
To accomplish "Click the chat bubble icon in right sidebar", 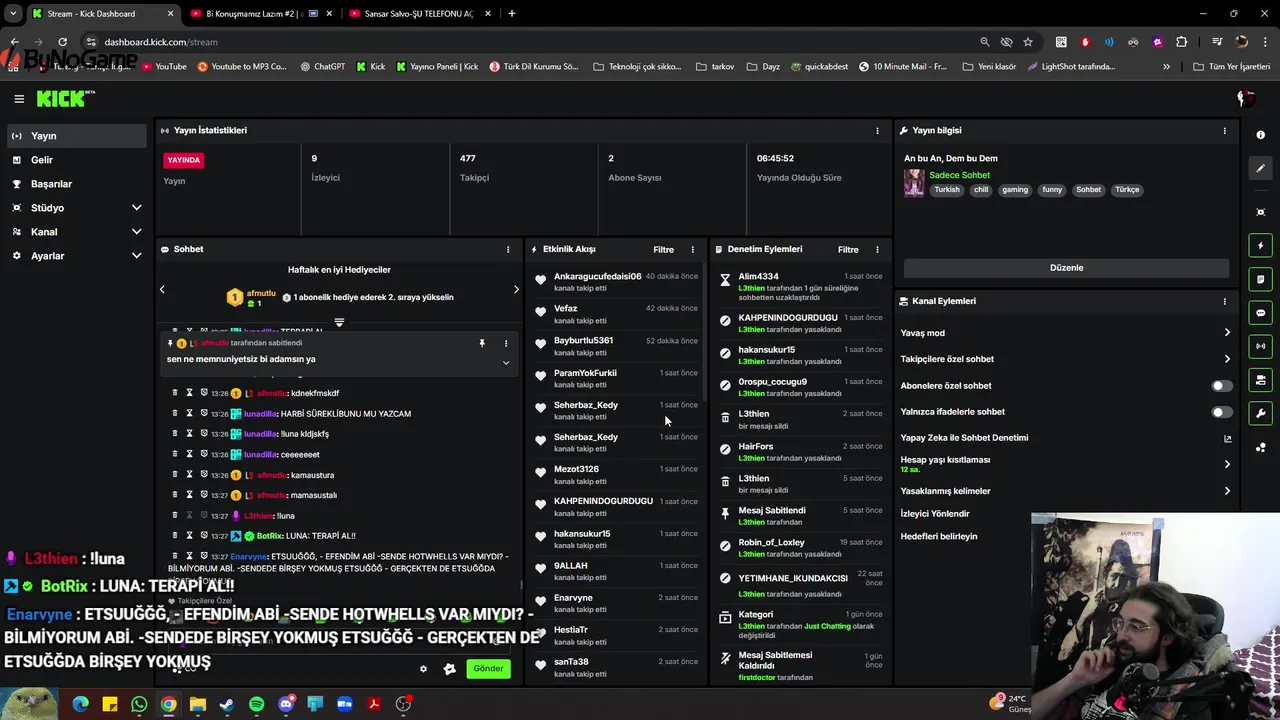I will 1260,313.
